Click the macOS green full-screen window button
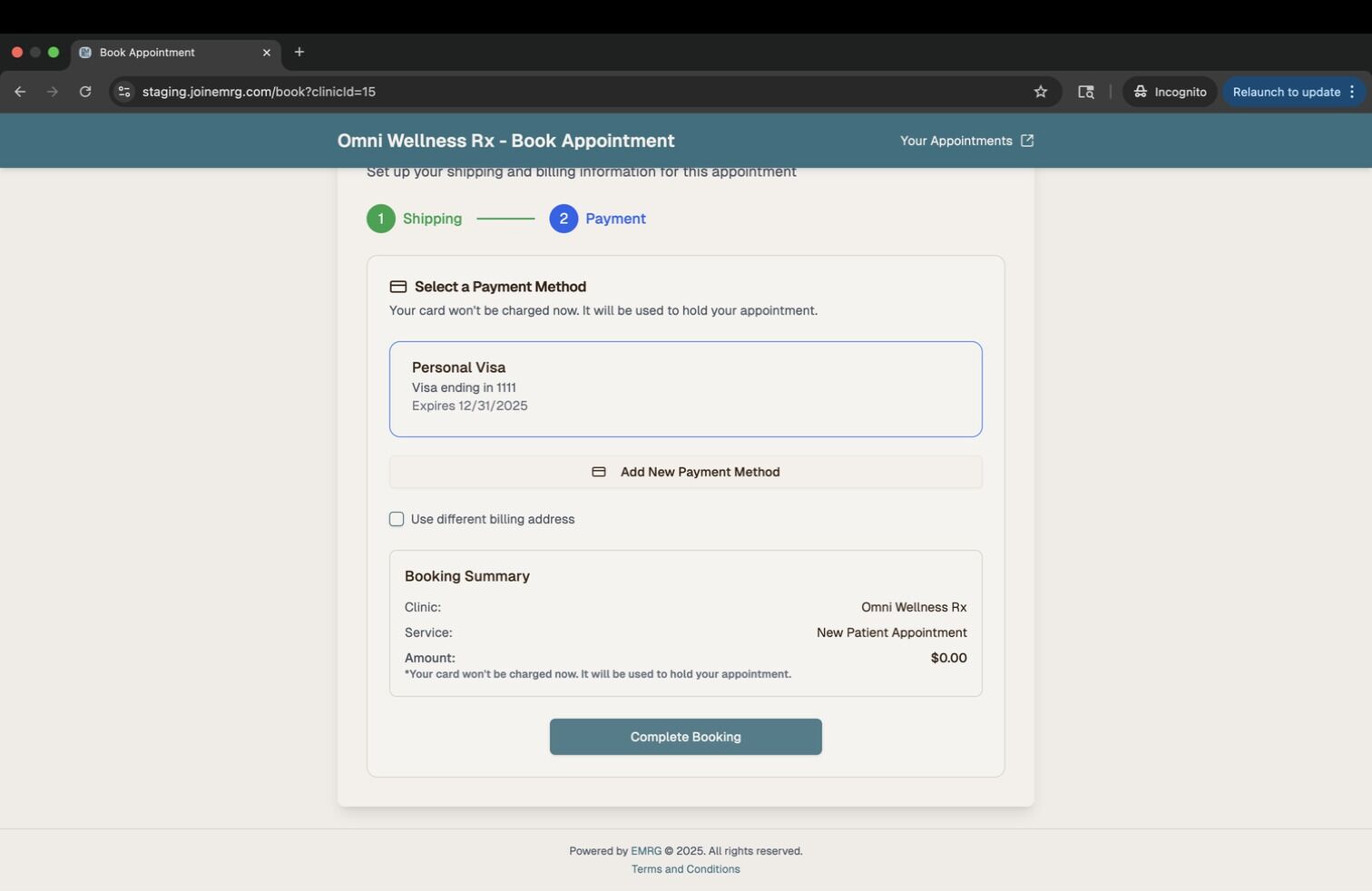This screenshot has height=891, width=1372. (x=54, y=53)
